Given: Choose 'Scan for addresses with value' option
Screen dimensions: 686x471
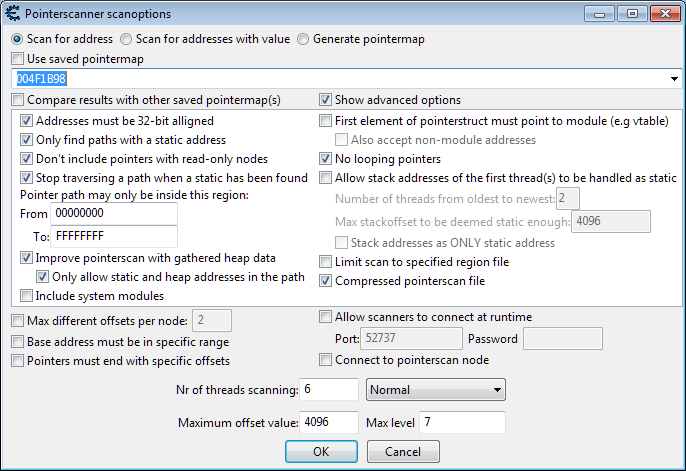Looking at the screenshot, I should (125, 39).
